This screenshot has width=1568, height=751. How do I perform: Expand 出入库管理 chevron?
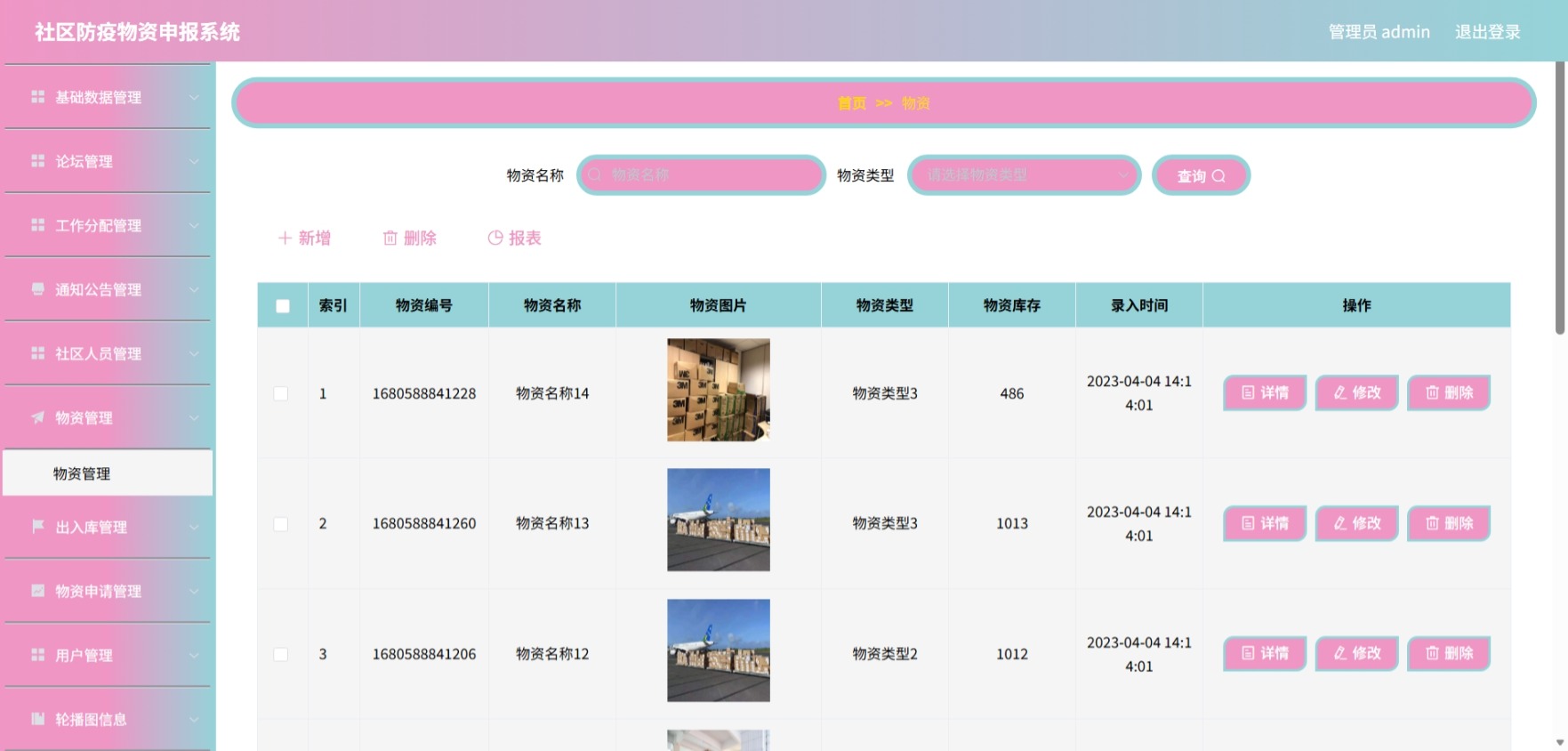pos(194,527)
